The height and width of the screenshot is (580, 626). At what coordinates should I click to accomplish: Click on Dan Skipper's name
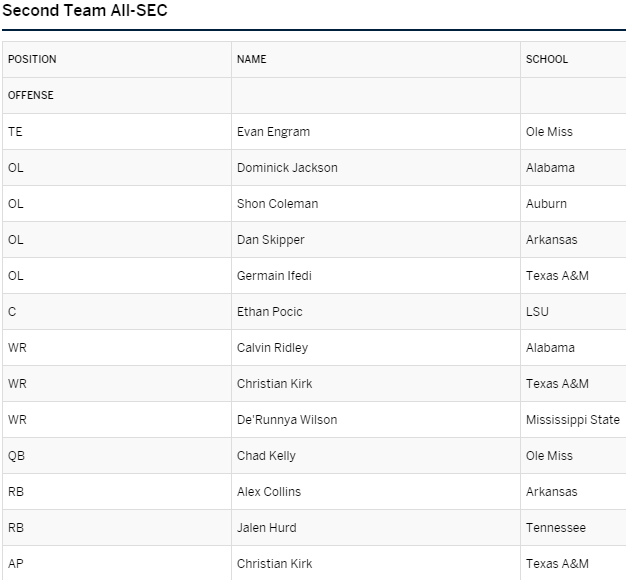click(x=270, y=240)
